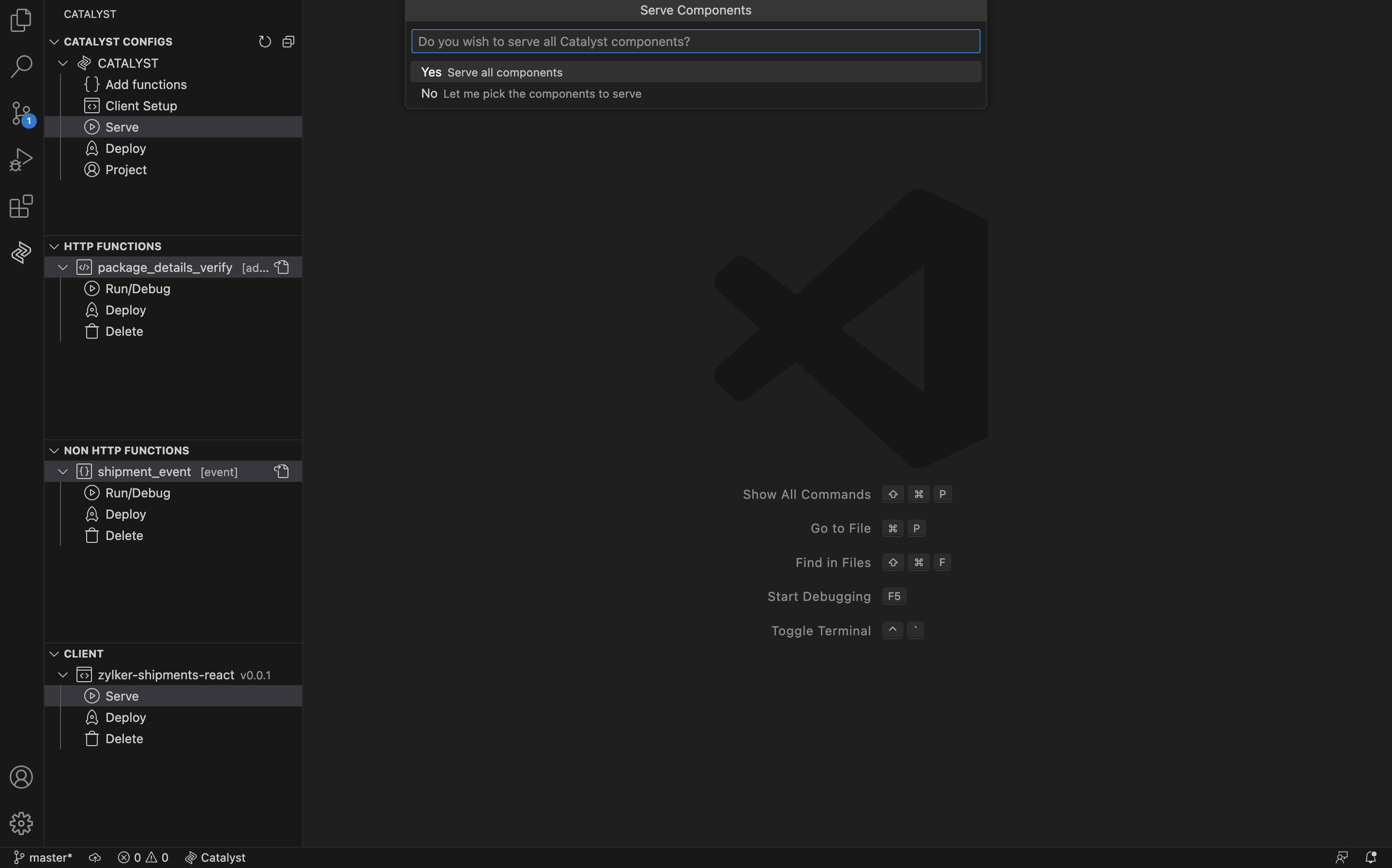Focus the Serve Components input field
This screenshot has height=868, width=1392.
(x=696, y=41)
